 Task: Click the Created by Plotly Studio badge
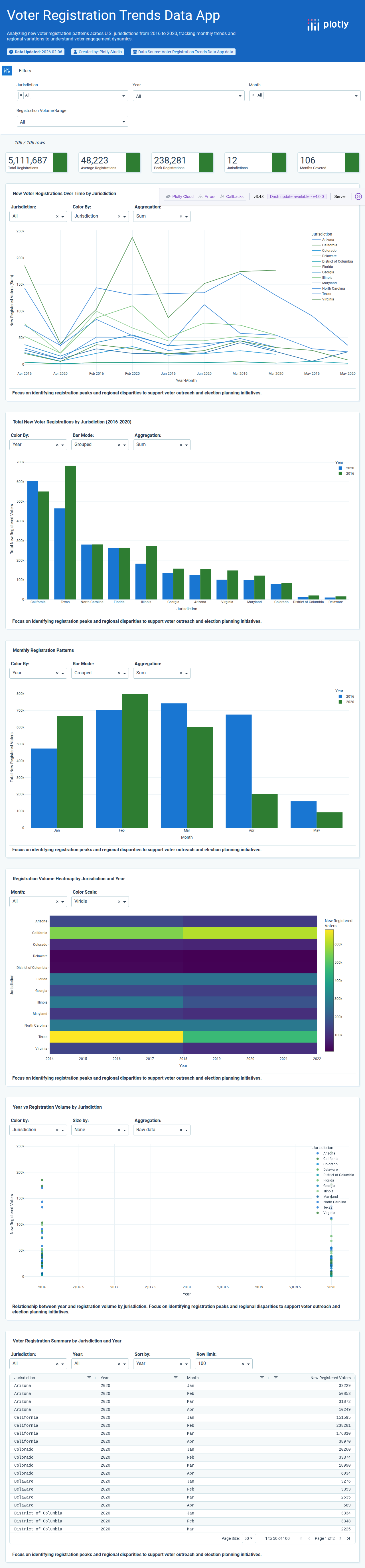[98, 52]
